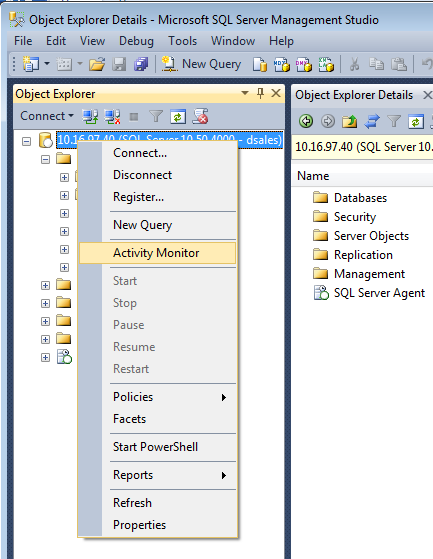Image resolution: width=433 pixels, height=559 pixels.
Task: Click the Analysis Services DMX Query icon
Action: [304, 65]
